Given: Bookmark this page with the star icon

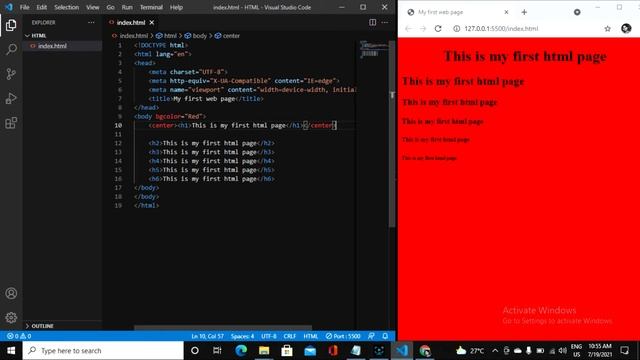Looking at the screenshot, I should [607, 29].
